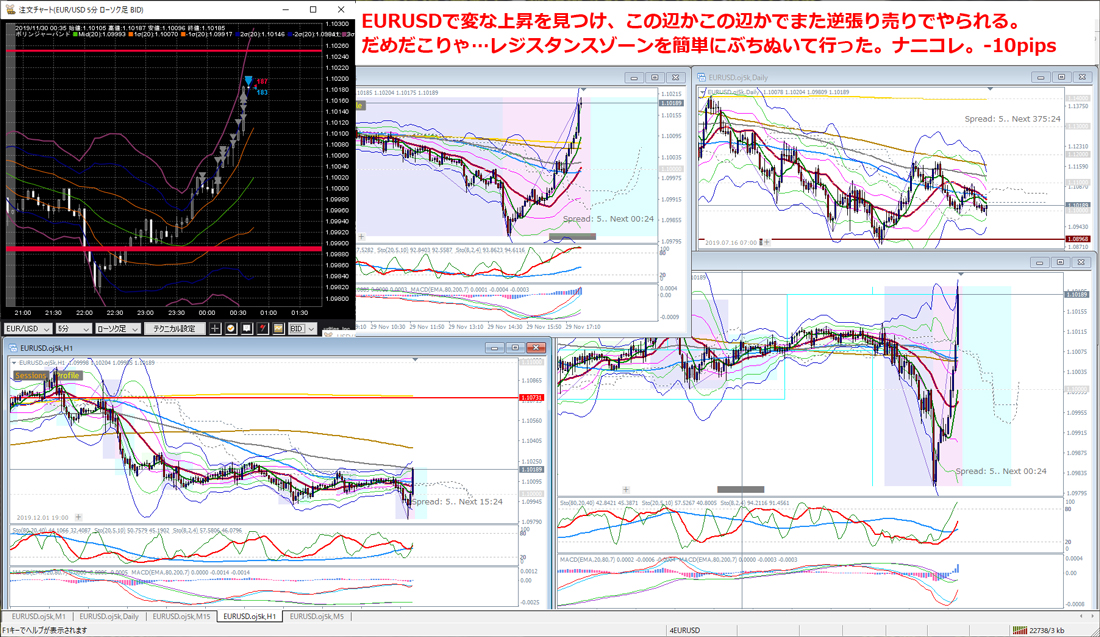Click the Spread: 5.. Next 375:24 label

coord(1012,119)
